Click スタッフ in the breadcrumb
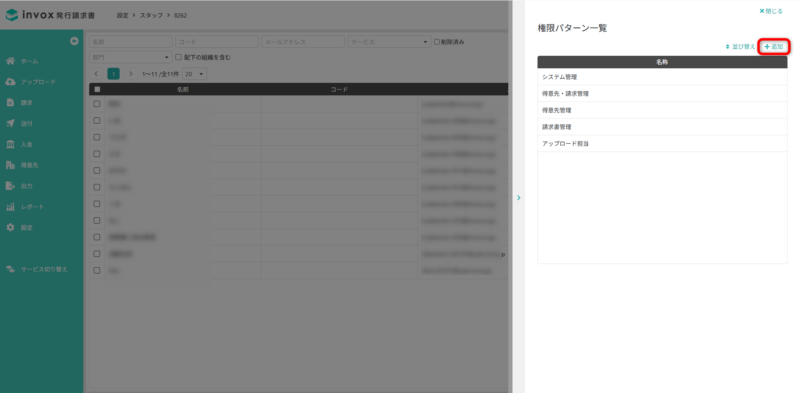 tap(152, 16)
